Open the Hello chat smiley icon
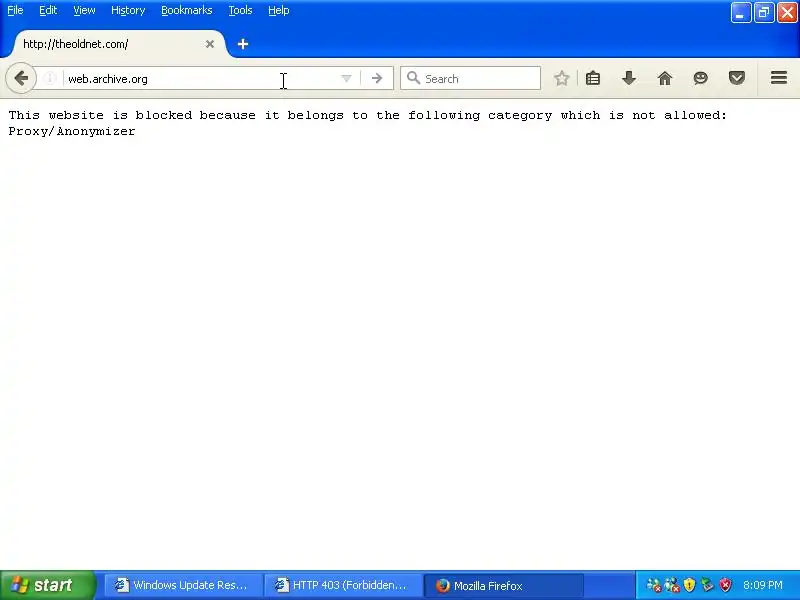800x600 pixels. click(701, 78)
